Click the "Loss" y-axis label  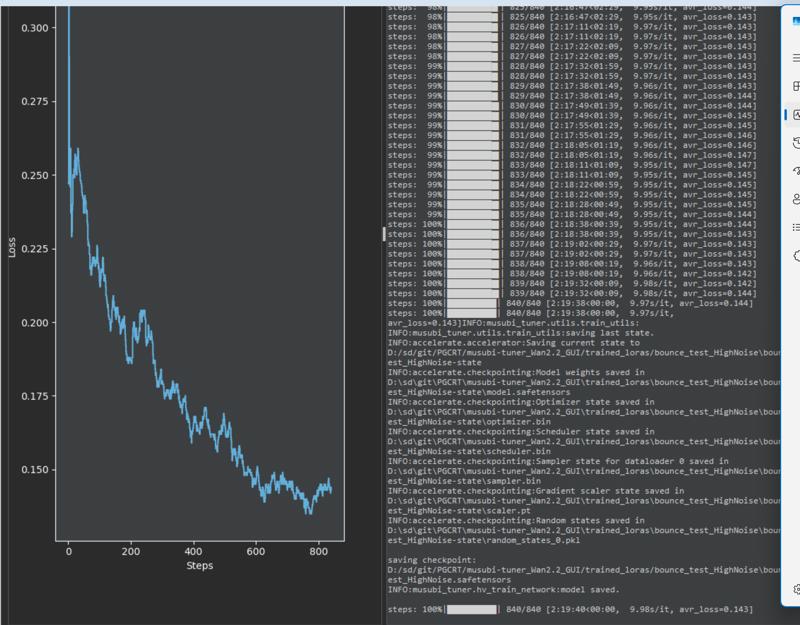pyautogui.click(x=12, y=247)
